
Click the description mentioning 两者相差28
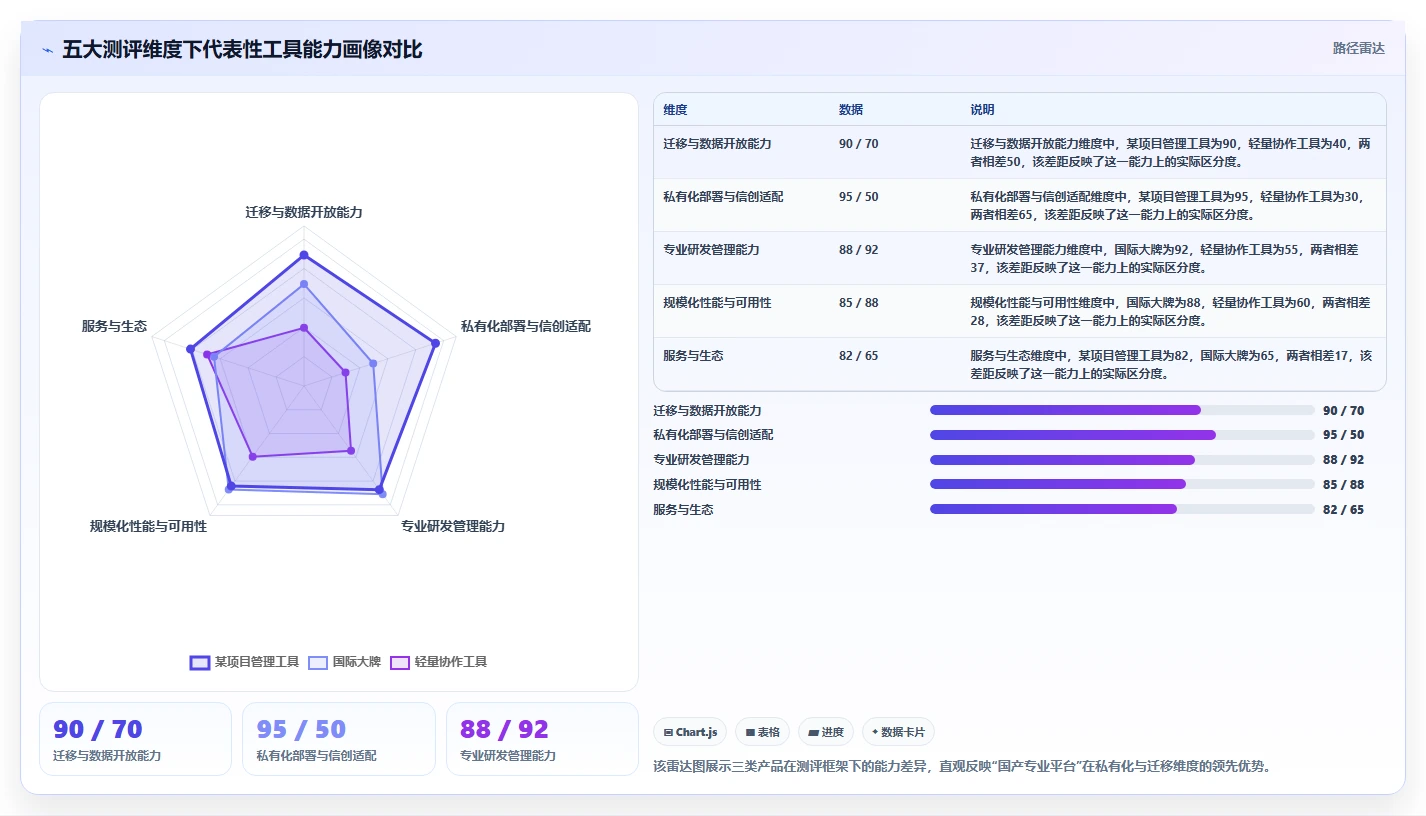click(1170, 311)
